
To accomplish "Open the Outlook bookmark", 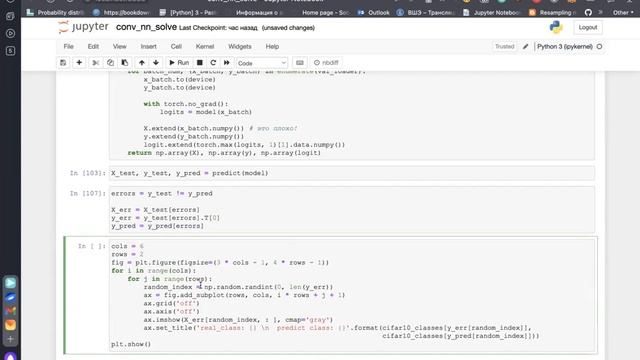I will pyautogui.click(x=373, y=13).
